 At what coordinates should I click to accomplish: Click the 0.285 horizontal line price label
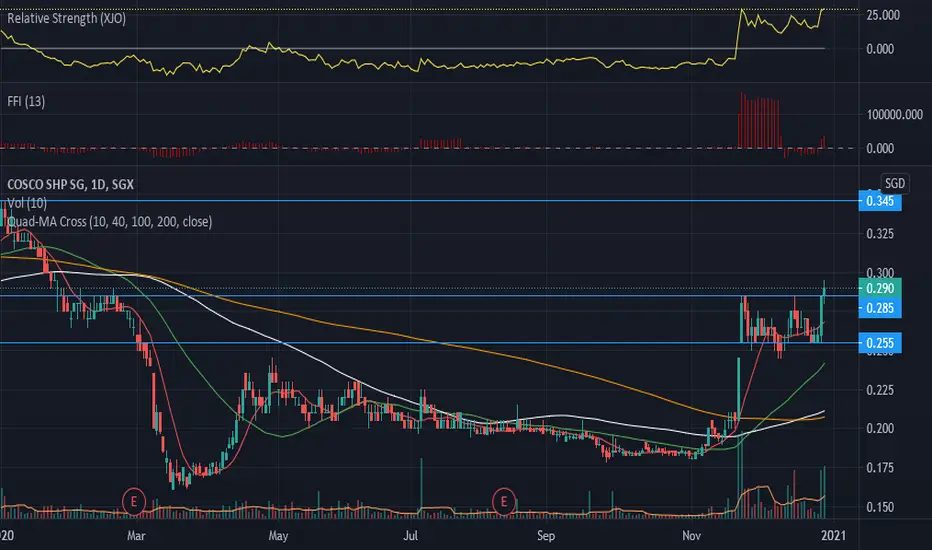tap(880, 308)
